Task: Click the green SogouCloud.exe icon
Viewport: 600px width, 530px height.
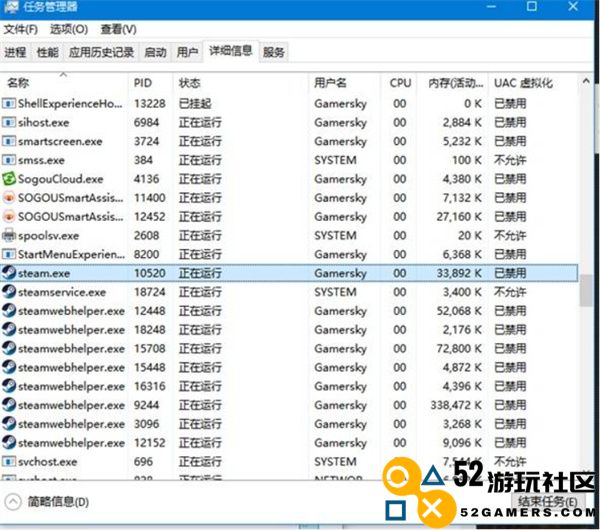Action: (9, 179)
